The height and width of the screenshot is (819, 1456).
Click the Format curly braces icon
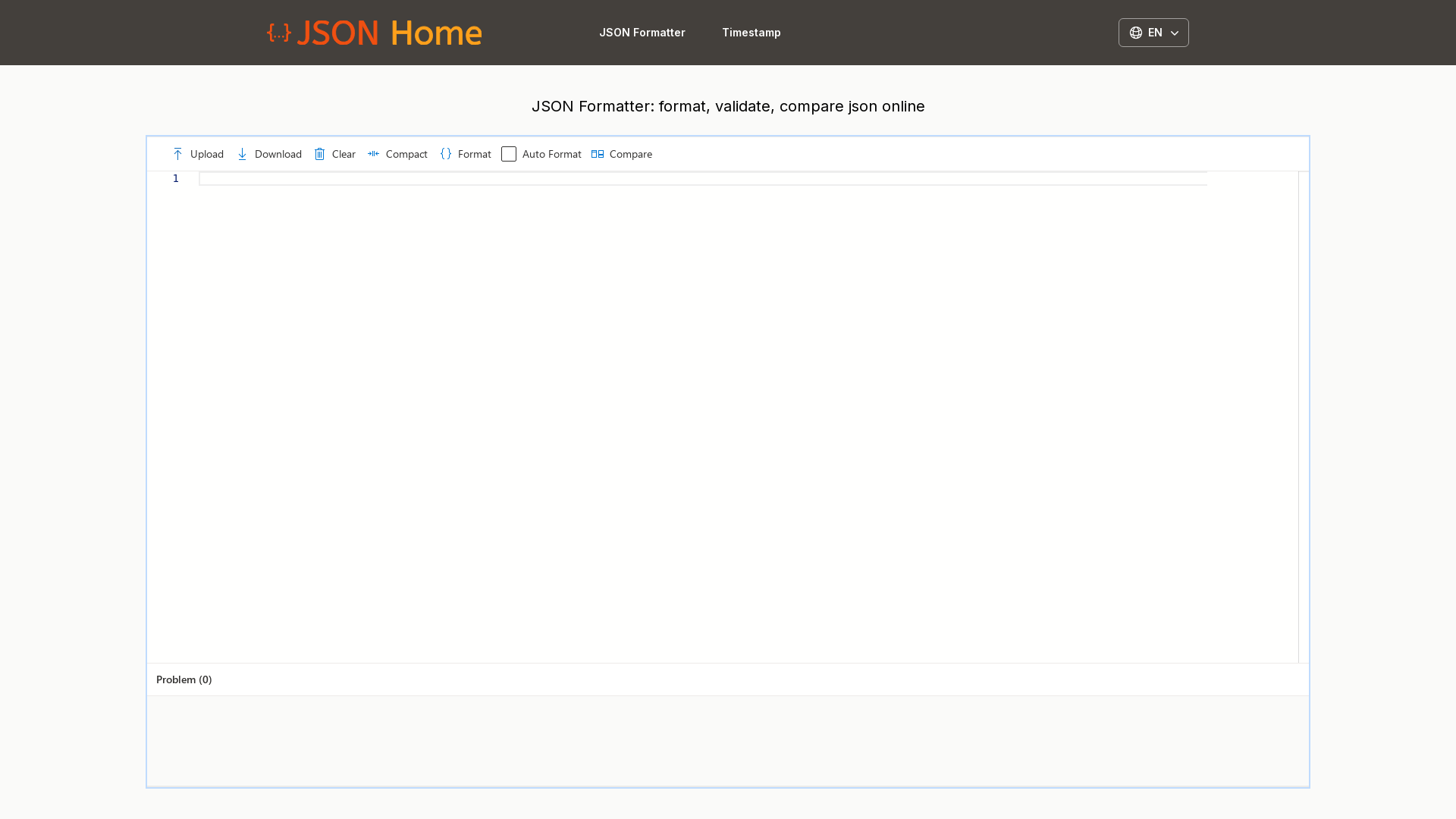pyautogui.click(x=446, y=154)
